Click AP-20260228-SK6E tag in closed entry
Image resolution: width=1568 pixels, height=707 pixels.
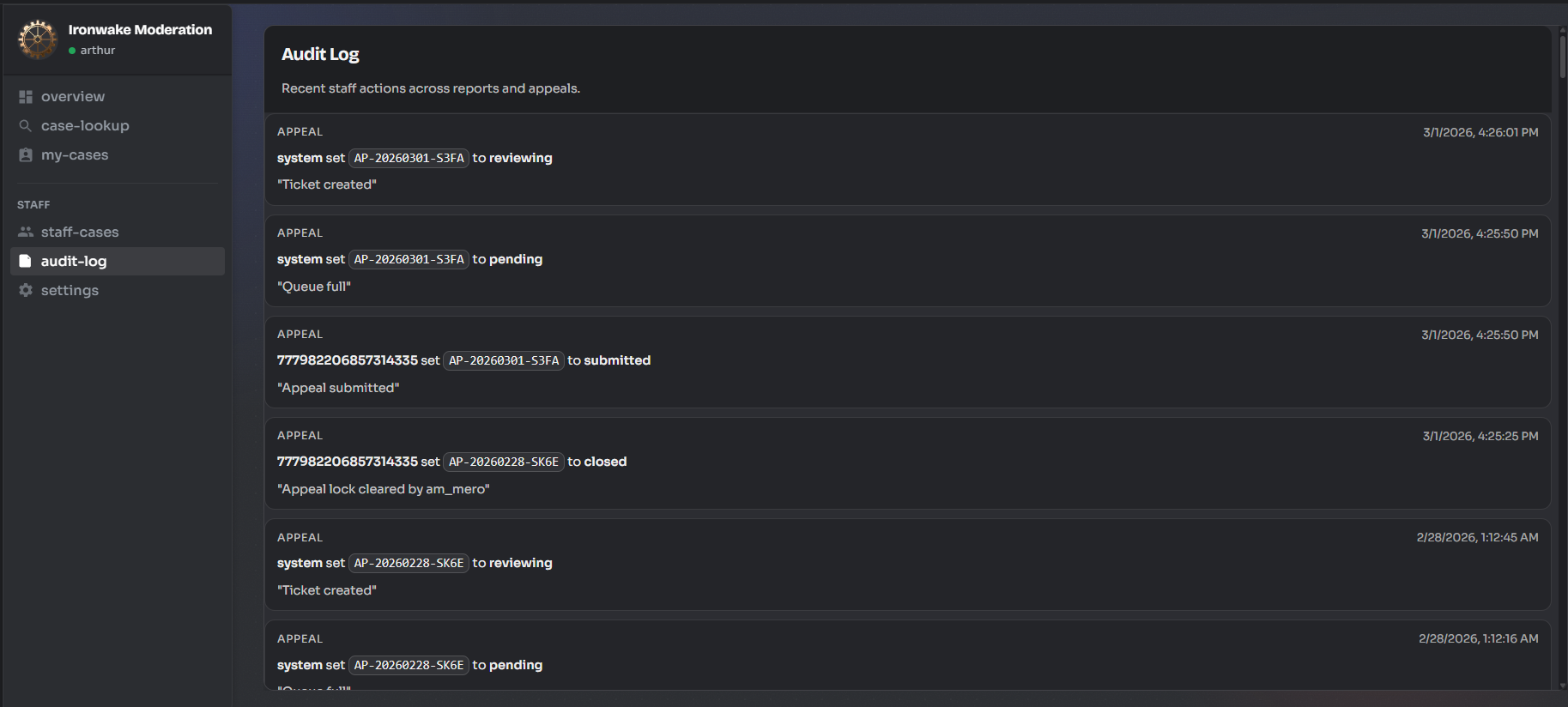(x=504, y=462)
